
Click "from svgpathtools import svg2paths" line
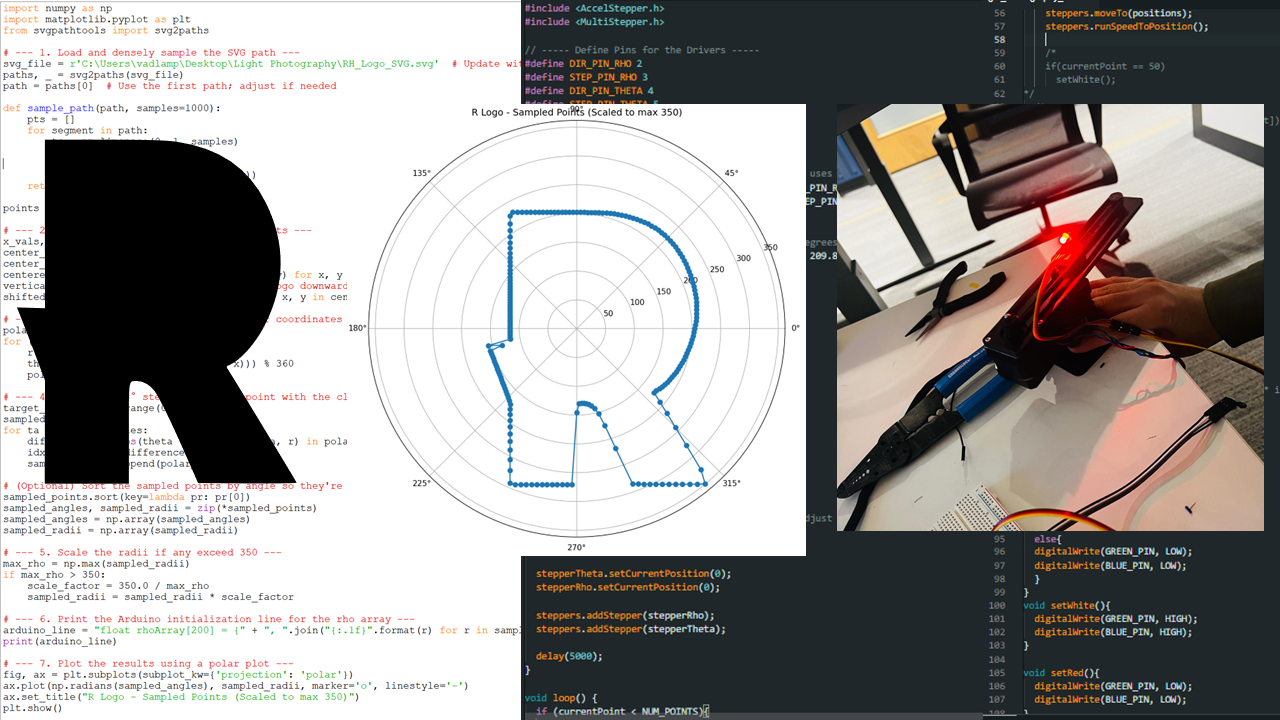point(106,31)
